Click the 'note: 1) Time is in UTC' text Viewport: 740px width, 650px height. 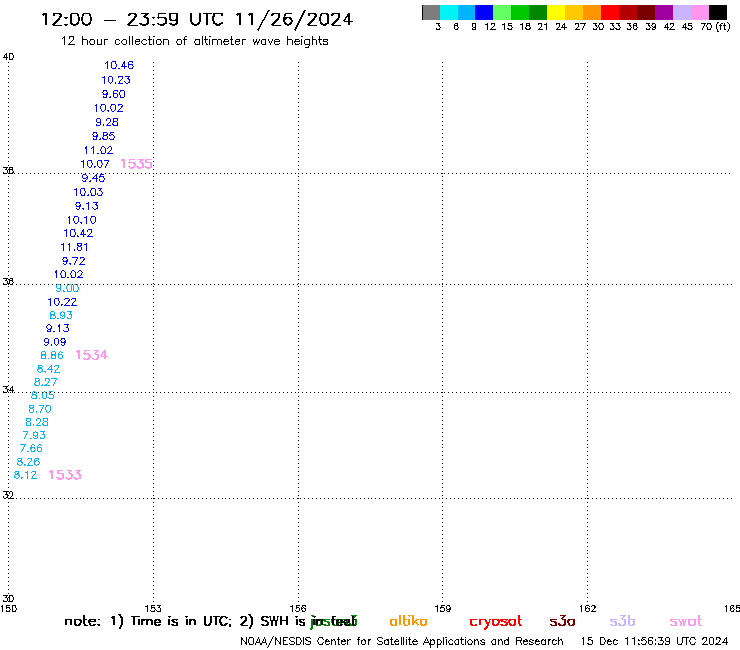148,621
